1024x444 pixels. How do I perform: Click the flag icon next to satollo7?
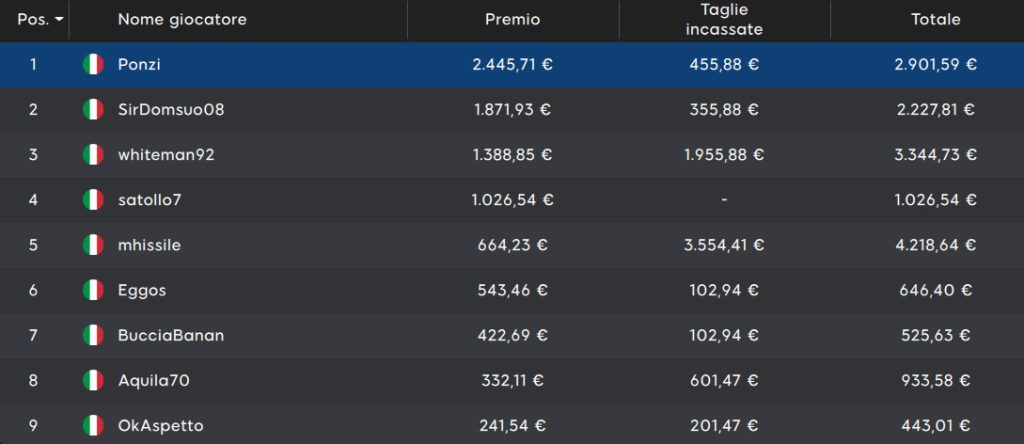click(93, 200)
